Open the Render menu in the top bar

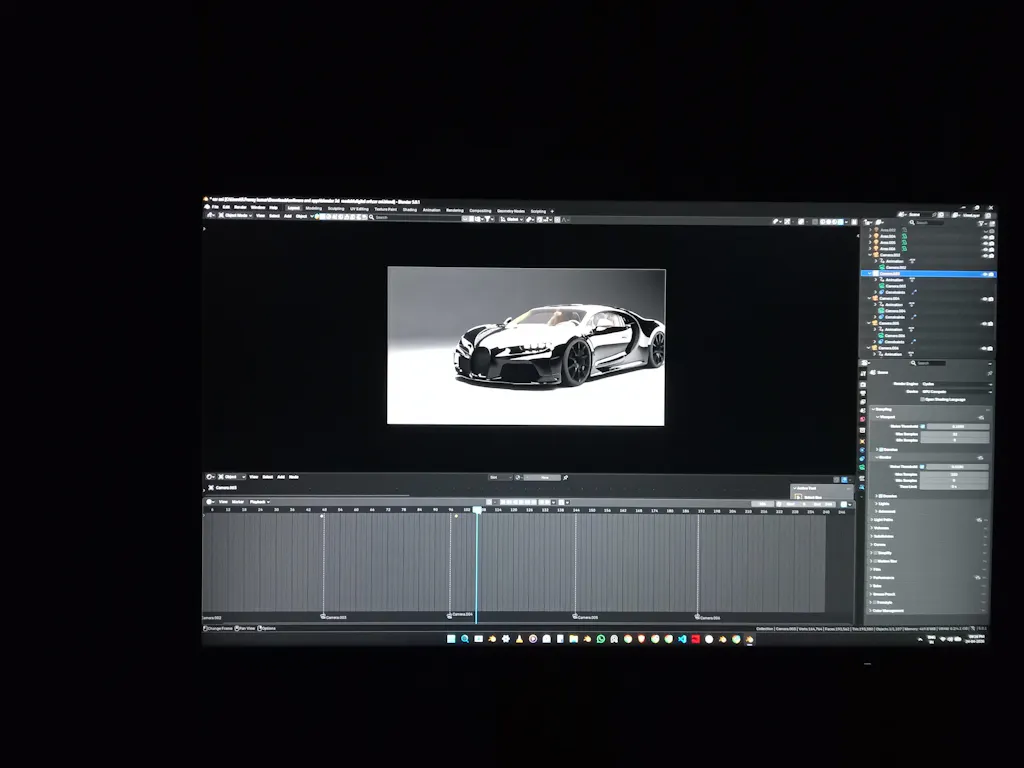[240, 208]
